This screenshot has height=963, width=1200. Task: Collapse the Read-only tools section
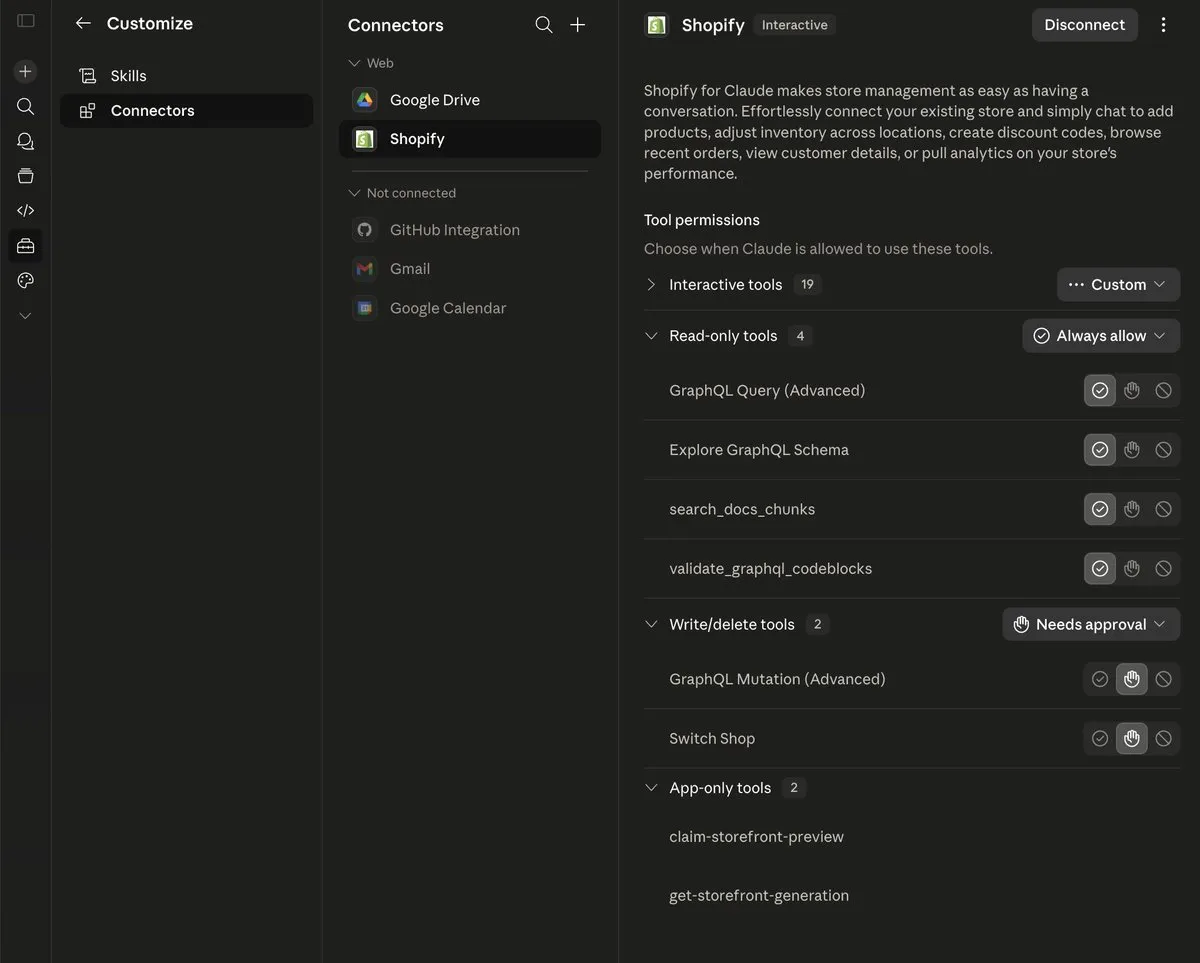[x=651, y=336]
